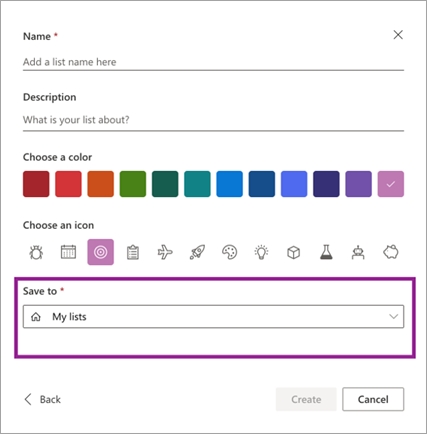Image resolution: width=427 pixels, height=434 pixels.
Task: Pick the periwinkle blue color swatch
Action: pyautogui.click(x=294, y=184)
